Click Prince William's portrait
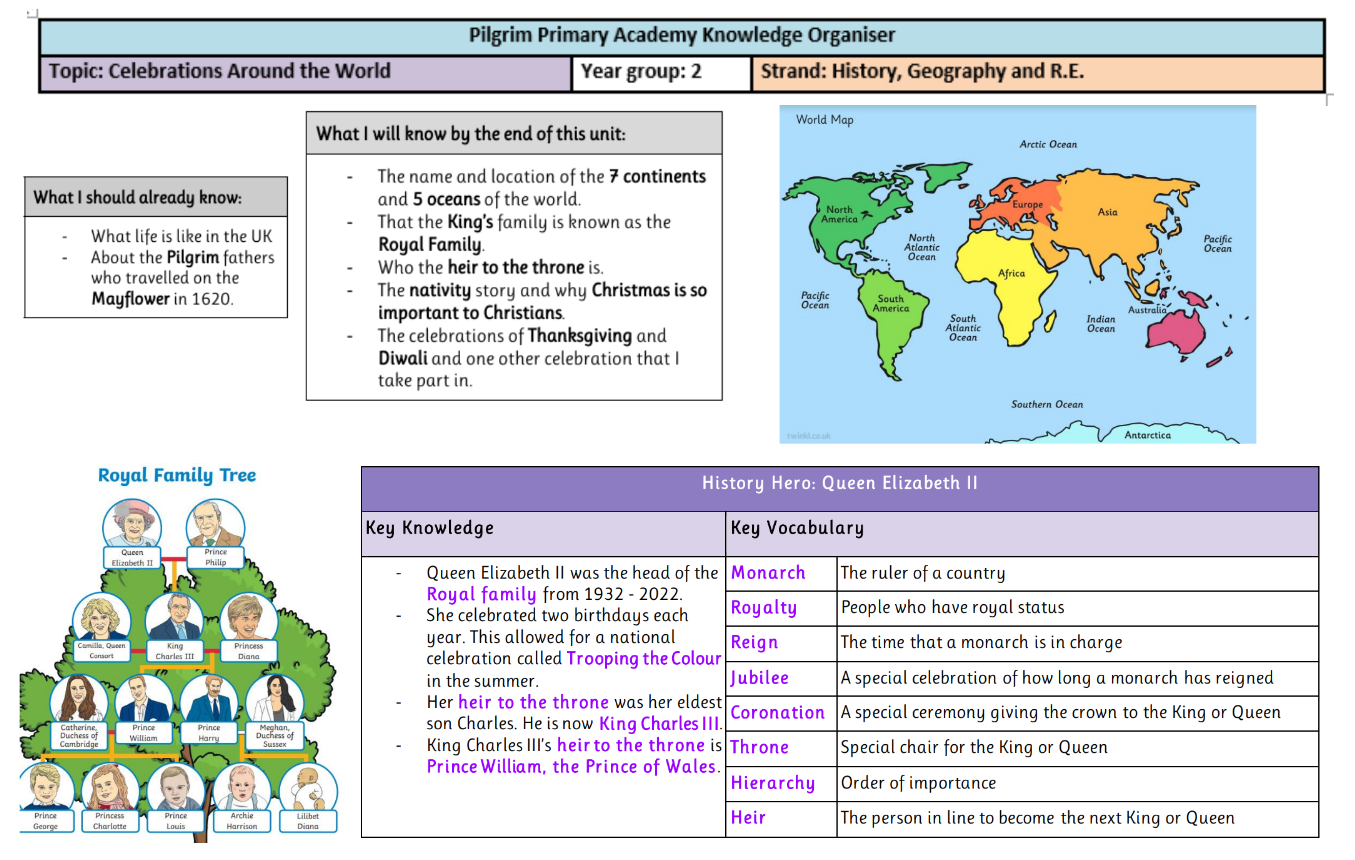This screenshot has width=1355, height=860. pyautogui.click(x=144, y=698)
